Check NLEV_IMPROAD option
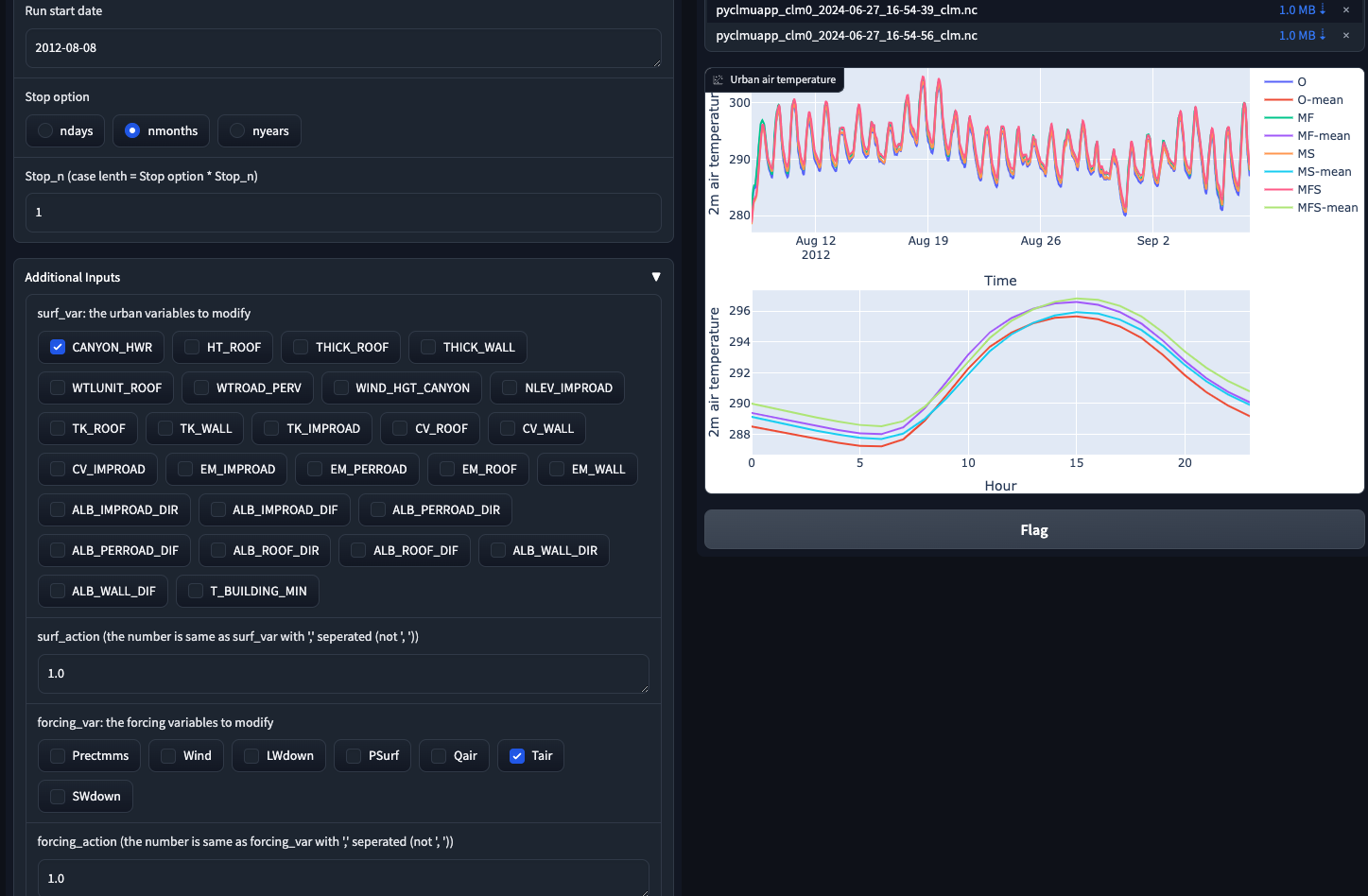The image size is (1368, 896). (x=510, y=388)
